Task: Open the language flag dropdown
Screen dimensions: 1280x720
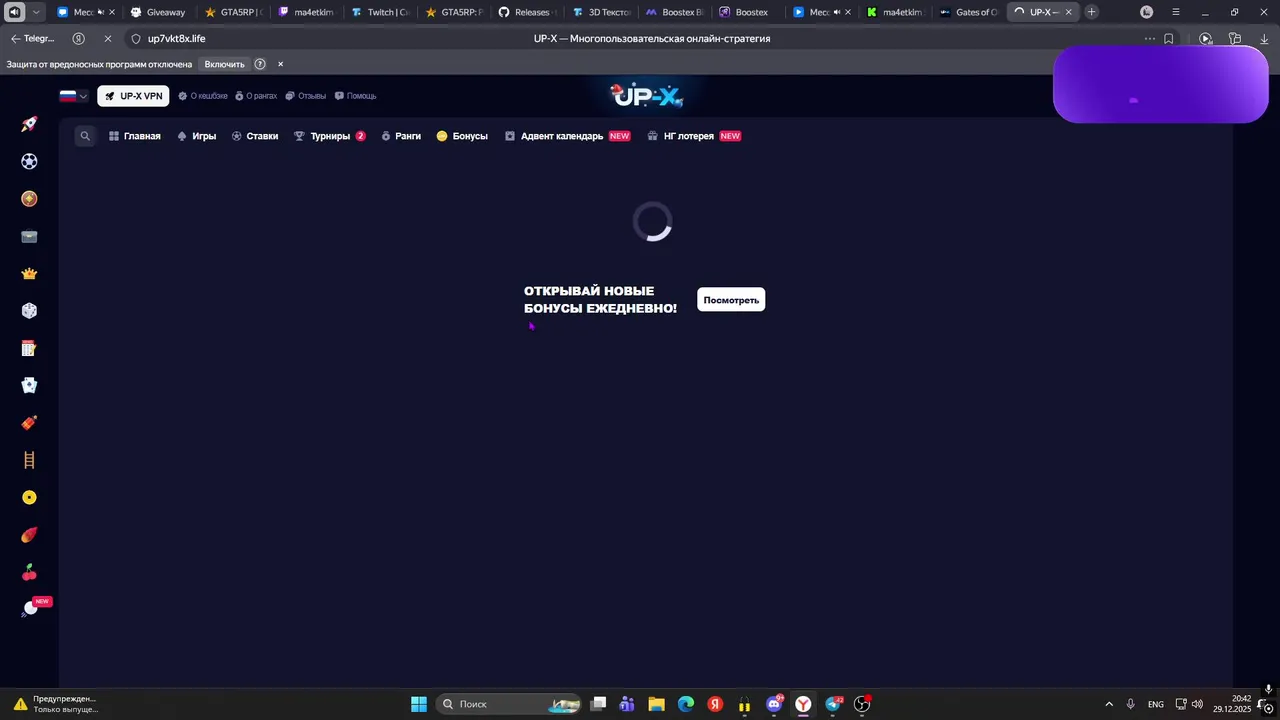Action: [73, 96]
